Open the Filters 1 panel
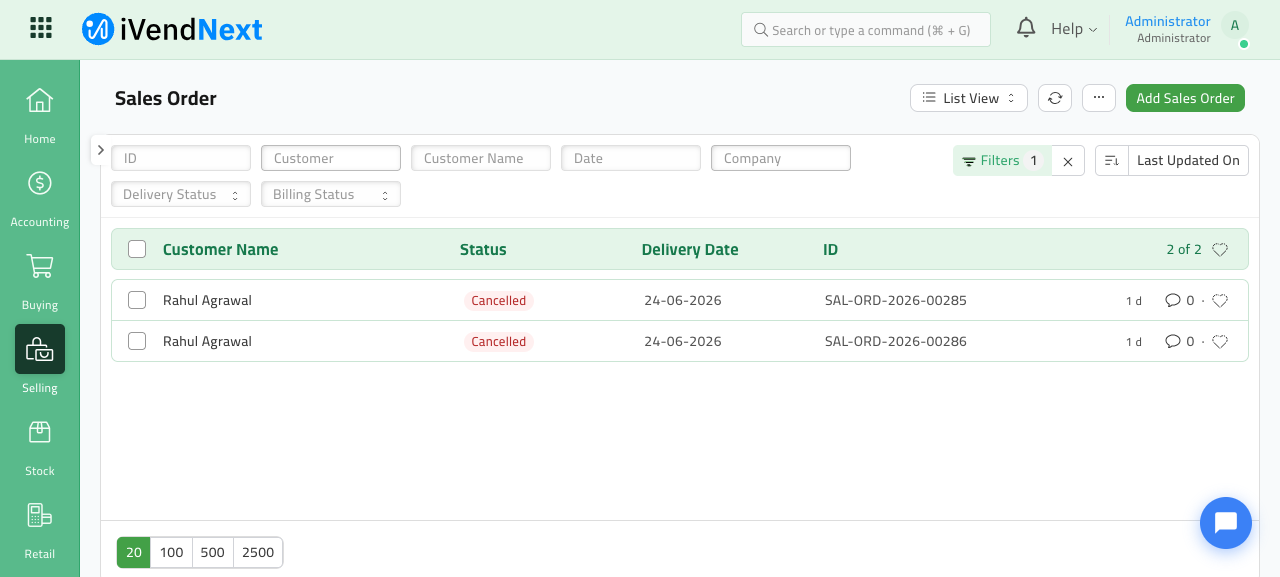 pyautogui.click(x=1002, y=161)
